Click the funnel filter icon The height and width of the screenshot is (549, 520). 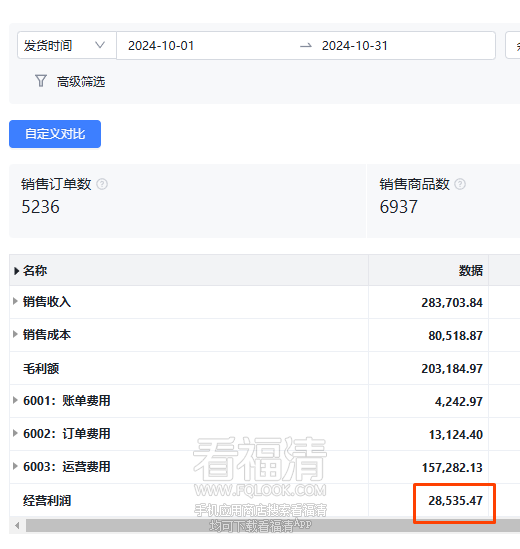[x=41, y=81]
